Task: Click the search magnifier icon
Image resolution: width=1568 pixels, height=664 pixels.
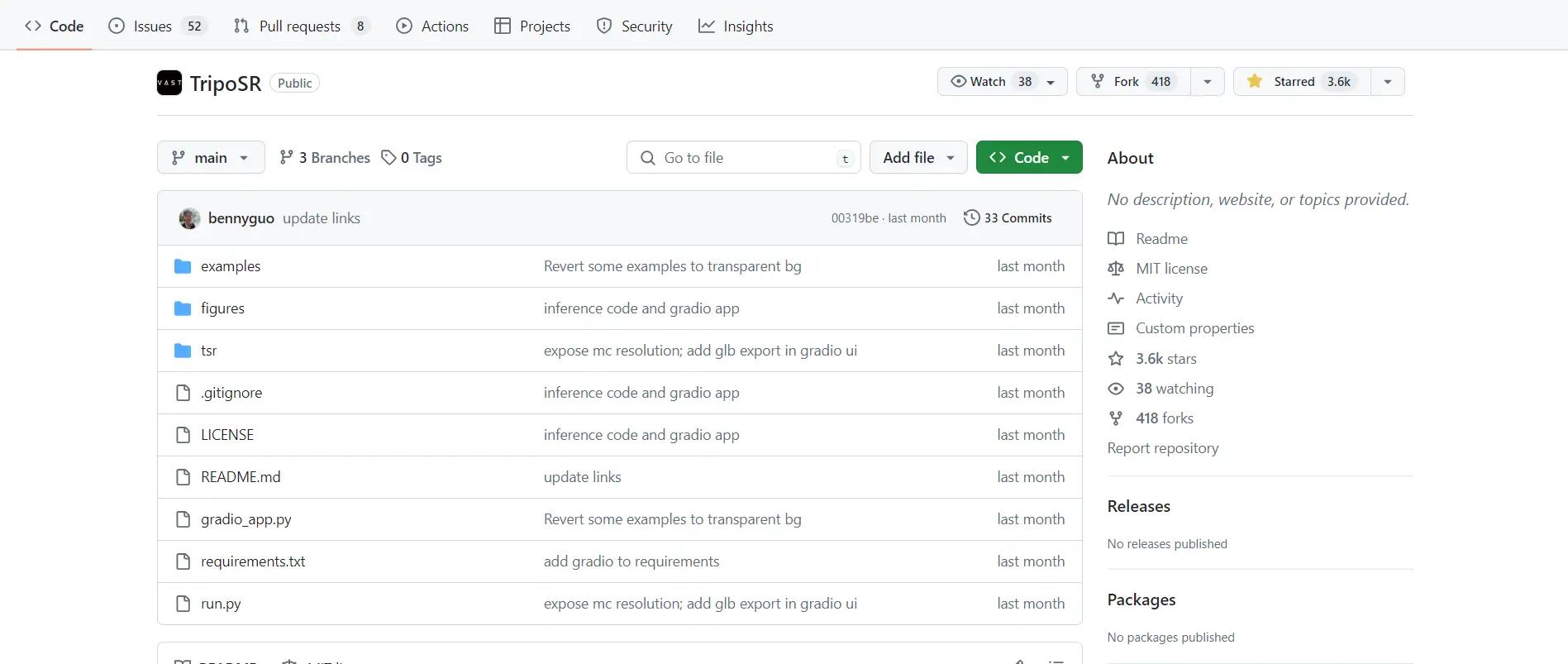Action: 648,157
